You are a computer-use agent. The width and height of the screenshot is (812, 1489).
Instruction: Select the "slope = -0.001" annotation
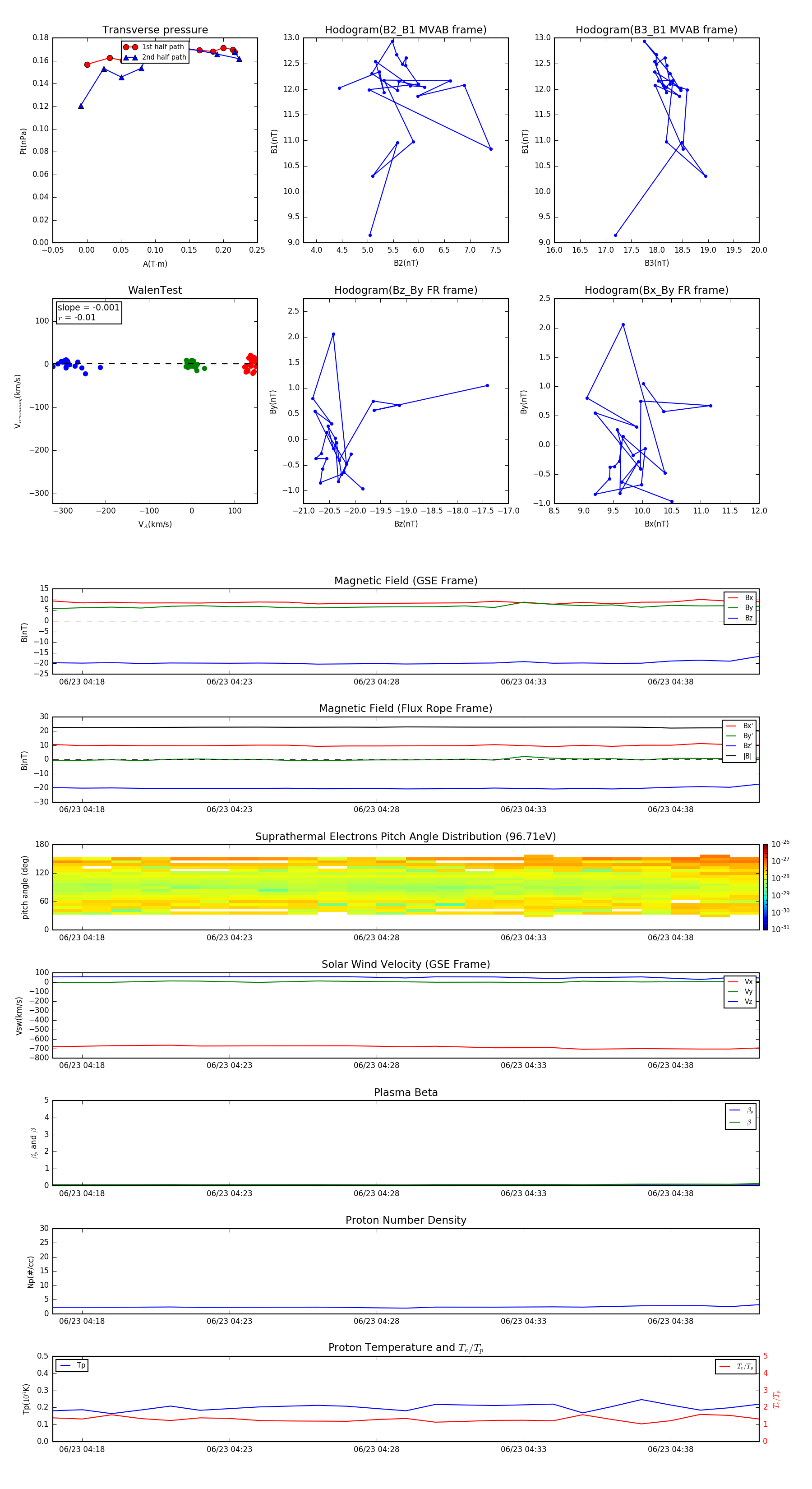pos(88,308)
